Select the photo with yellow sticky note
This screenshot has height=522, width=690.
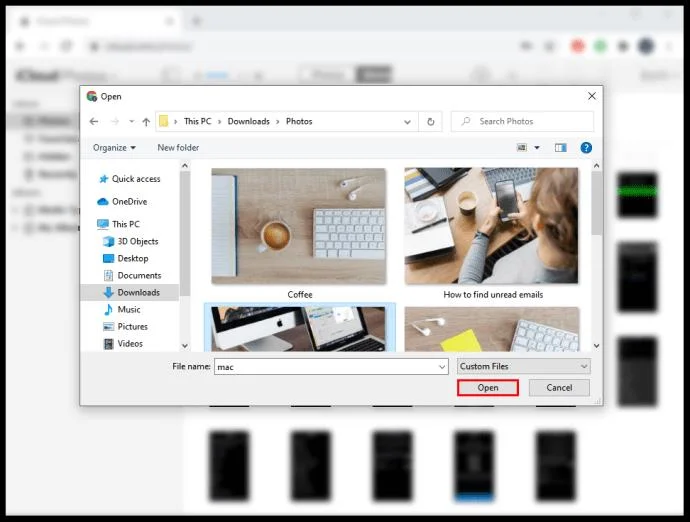tap(492, 329)
